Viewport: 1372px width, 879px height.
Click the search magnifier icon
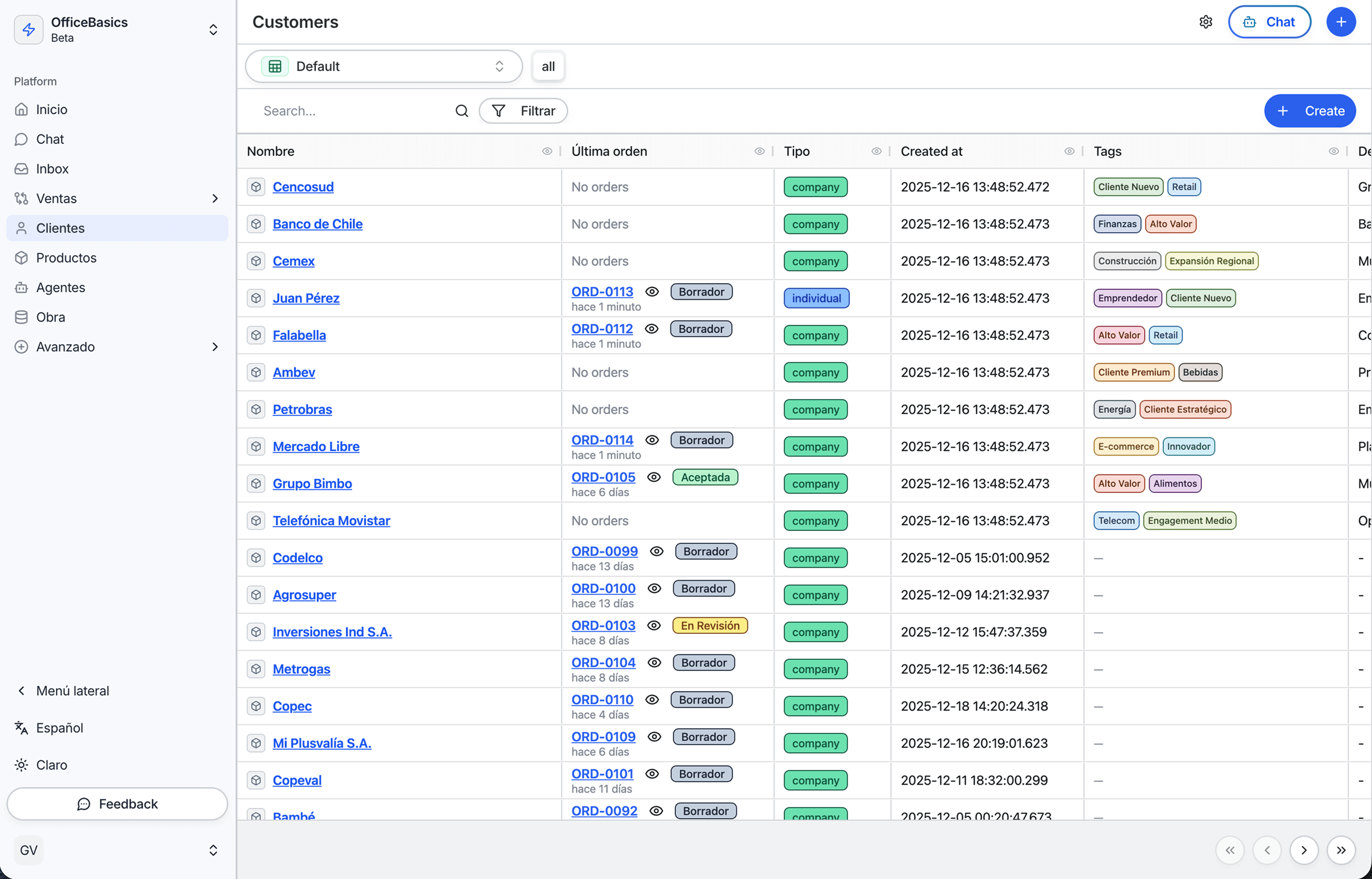tap(462, 111)
